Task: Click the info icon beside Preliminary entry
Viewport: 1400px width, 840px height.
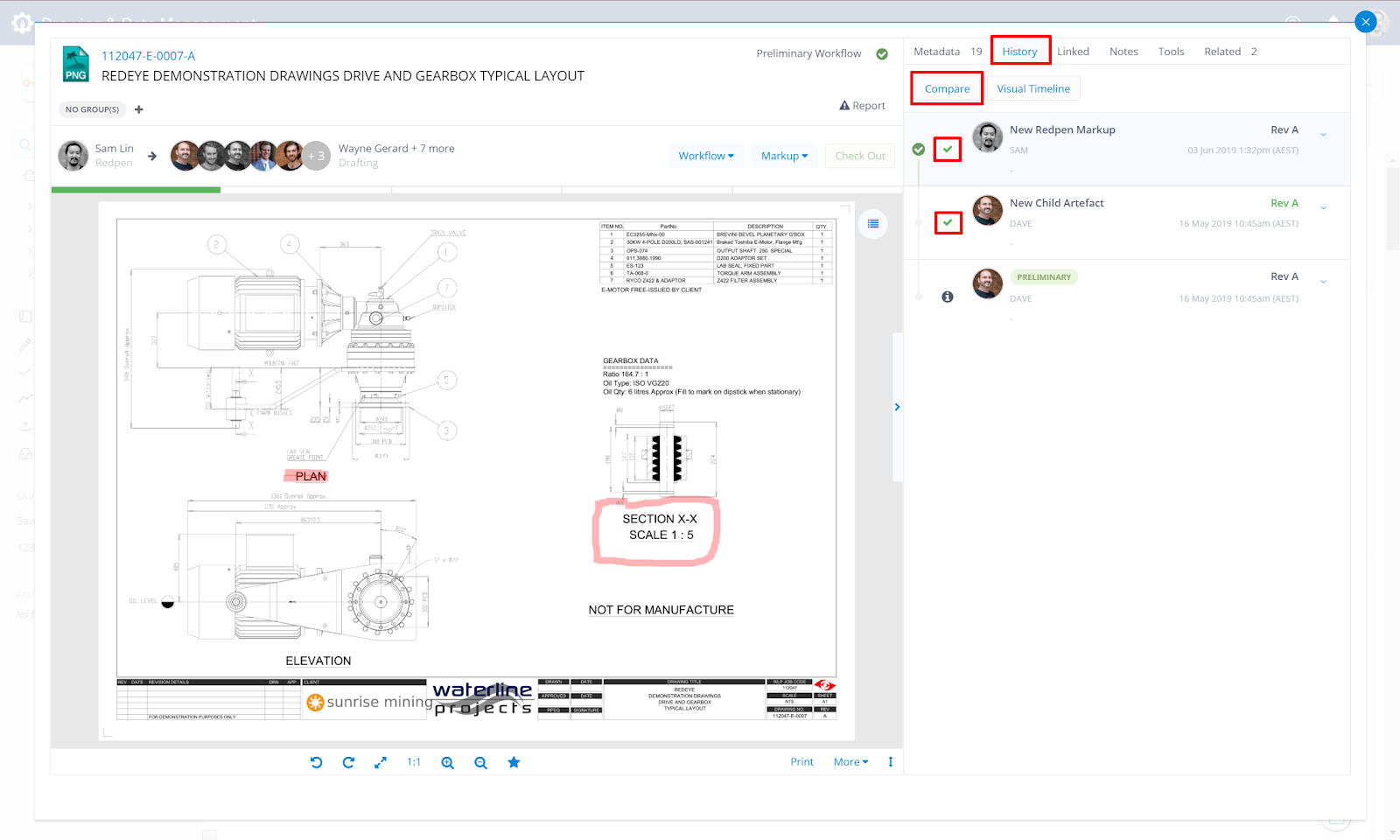Action: point(947,297)
